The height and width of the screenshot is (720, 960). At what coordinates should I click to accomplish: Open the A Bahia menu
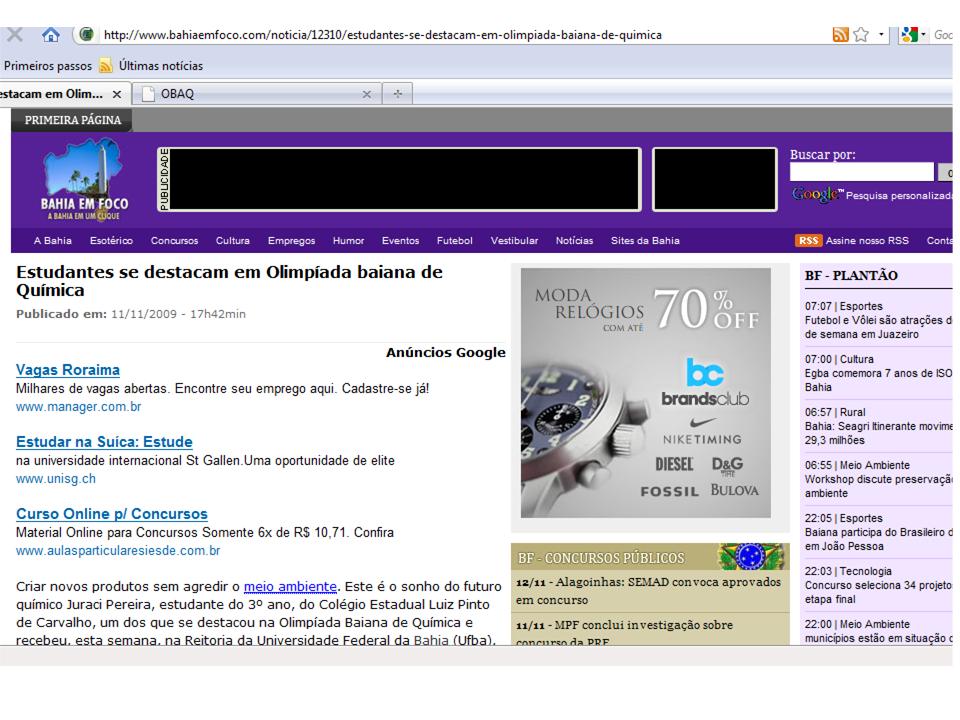pyautogui.click(x=53, y=241)
